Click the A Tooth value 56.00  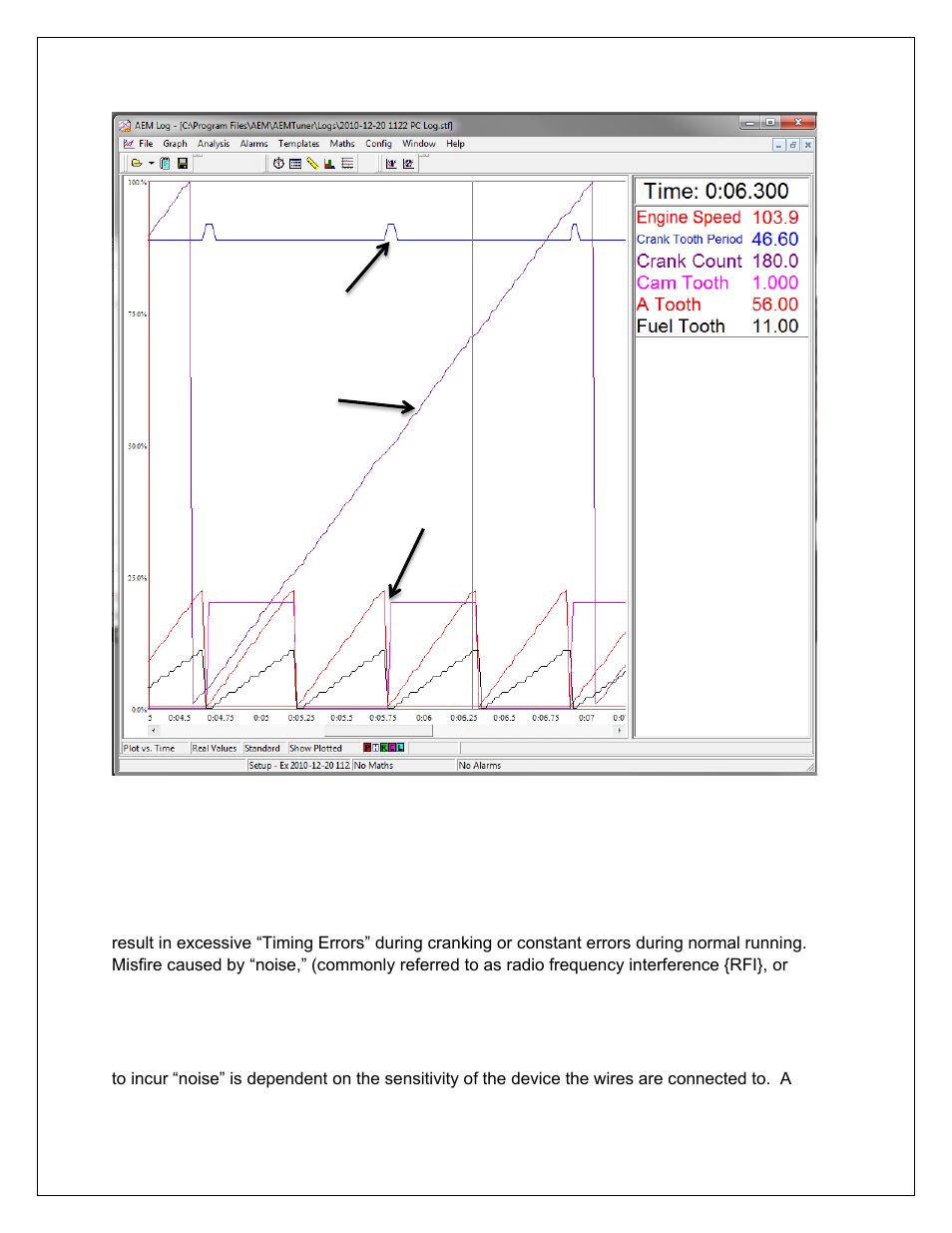pyautogui.click(x=775, y=306)
